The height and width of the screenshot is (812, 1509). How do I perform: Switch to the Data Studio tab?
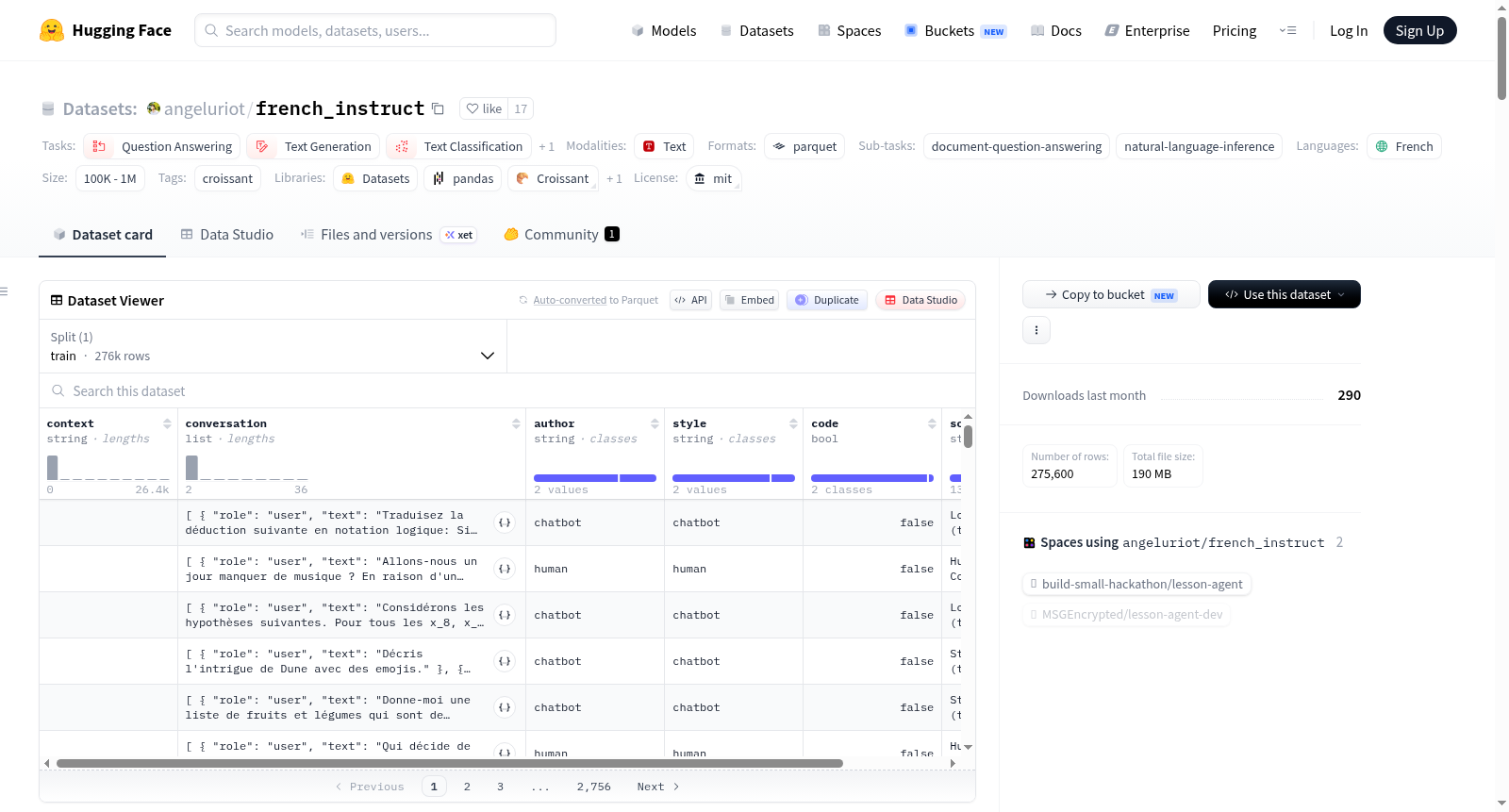click(226, 234)
